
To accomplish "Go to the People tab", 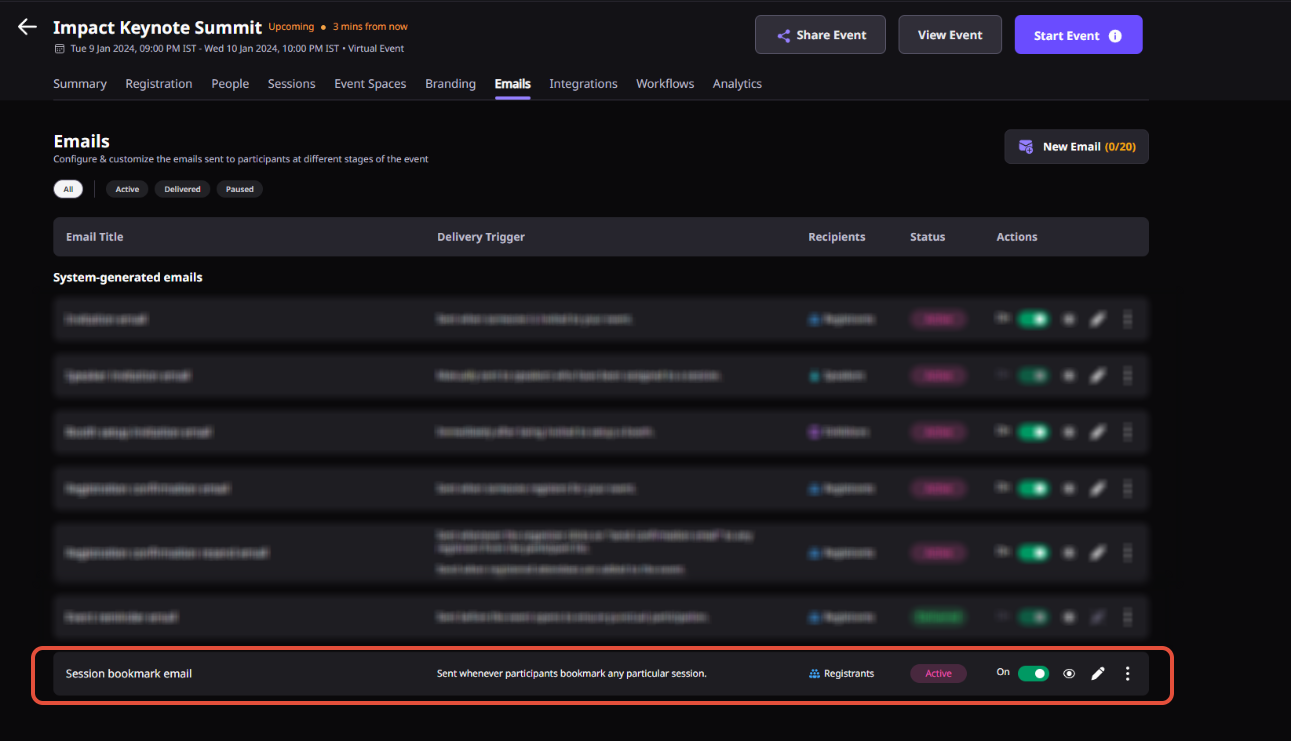I will tap(230, 84).
